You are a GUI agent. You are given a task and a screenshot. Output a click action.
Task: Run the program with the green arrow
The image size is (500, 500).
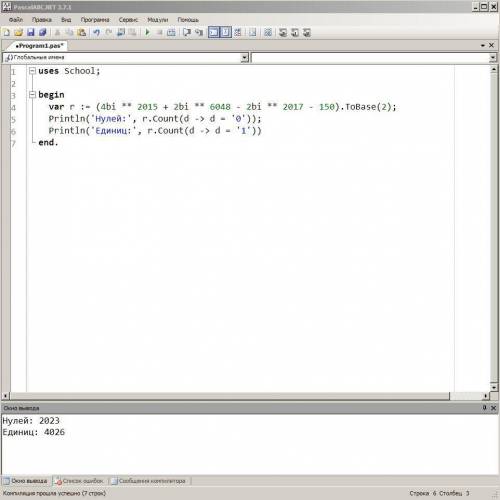147,32
